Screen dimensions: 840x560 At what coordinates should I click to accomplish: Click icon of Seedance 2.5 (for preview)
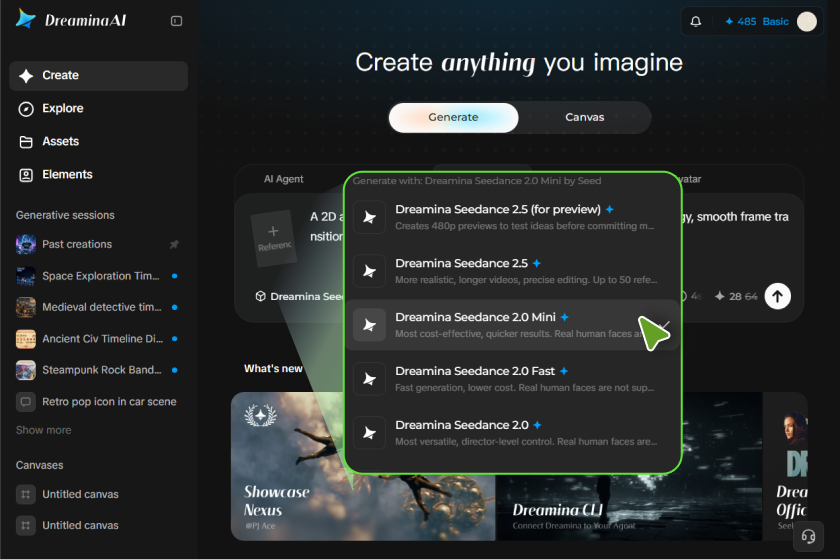click(370, 217)
